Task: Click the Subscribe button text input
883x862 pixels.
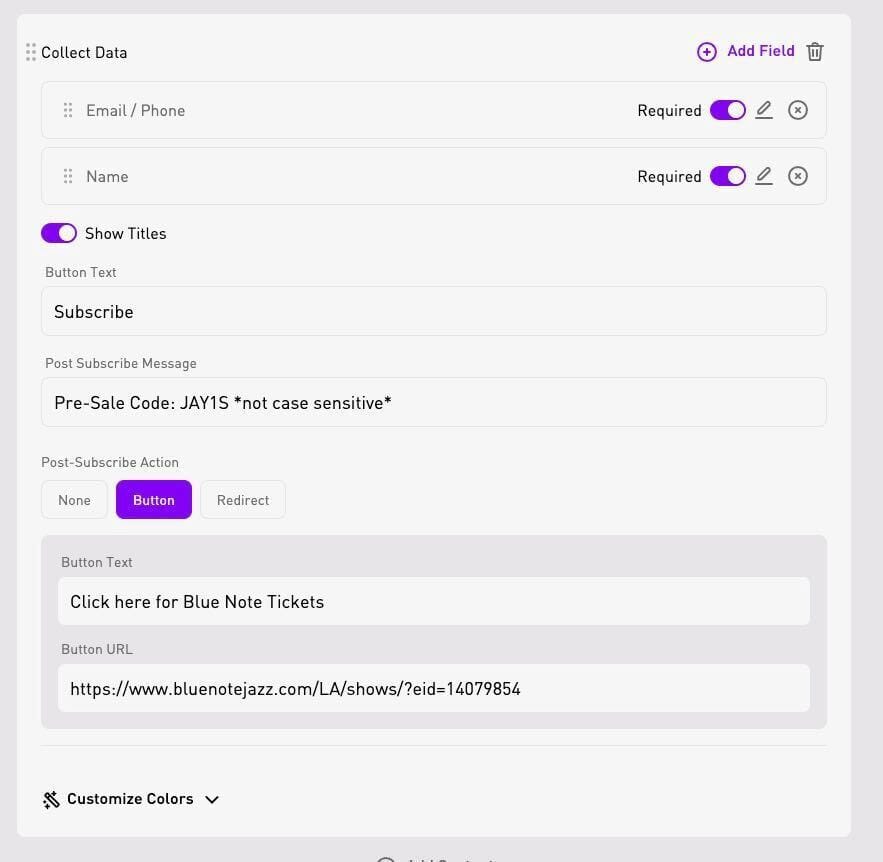Action: point(434,311)
